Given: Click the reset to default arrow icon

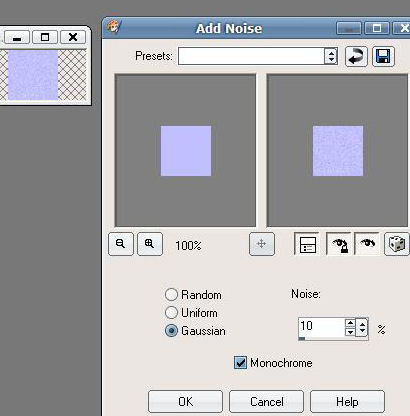Looking at the screenshot, I should click(x=356, y=56).
